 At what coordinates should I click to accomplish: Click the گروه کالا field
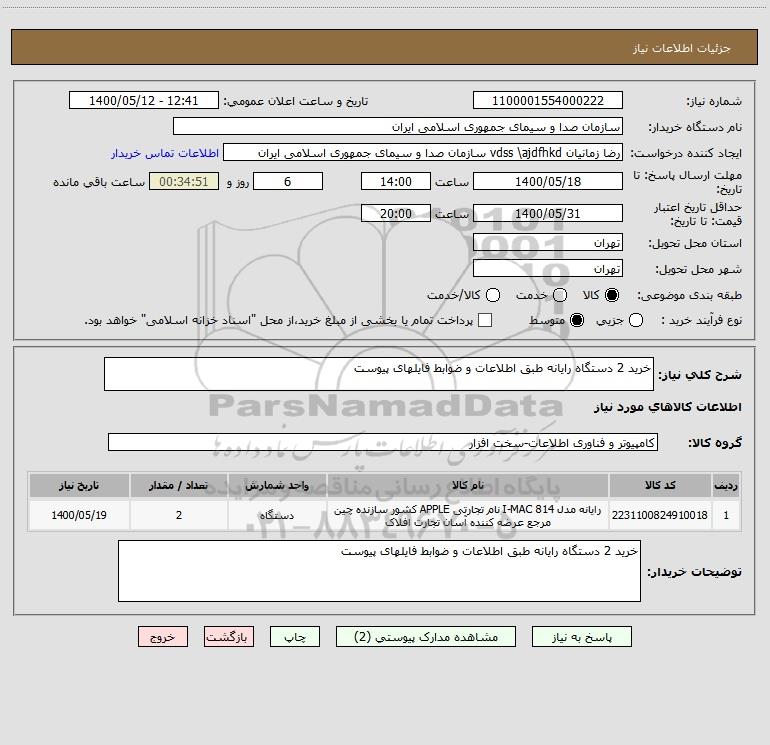[x=383, y=442]
